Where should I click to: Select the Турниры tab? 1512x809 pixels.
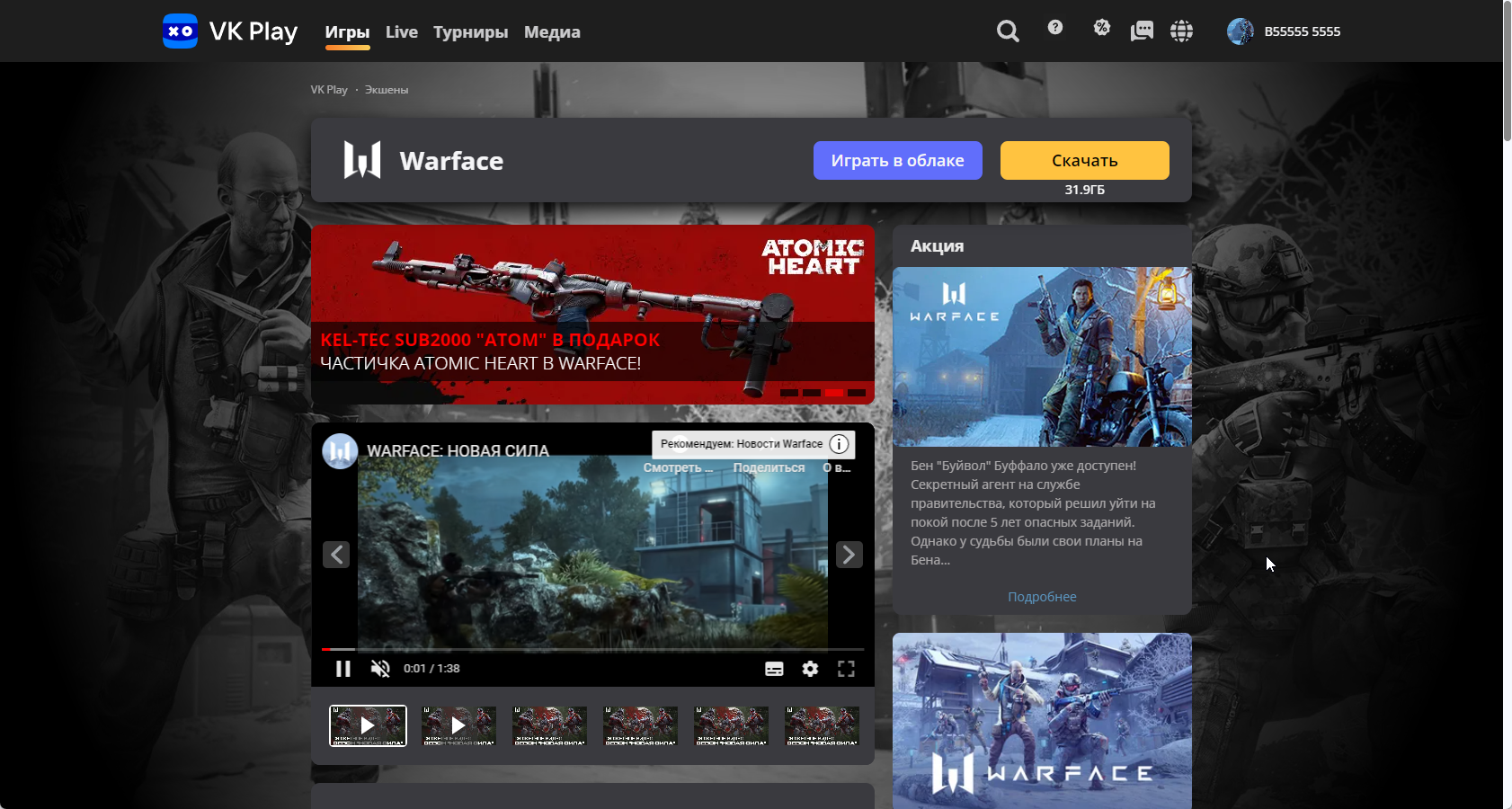tap(470, 32)
